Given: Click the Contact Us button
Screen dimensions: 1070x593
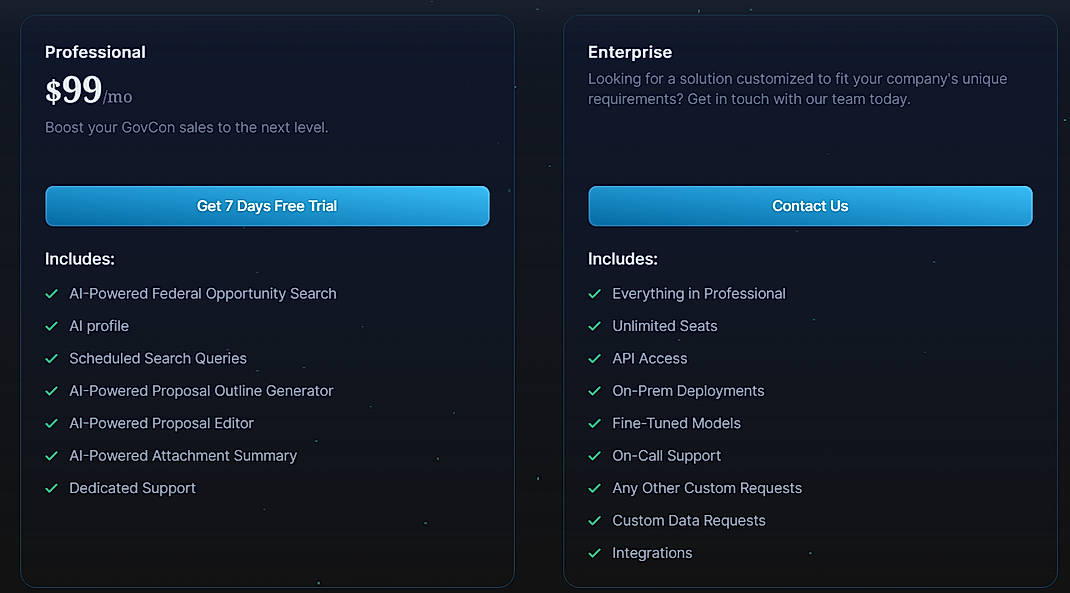Looking at the screenshot, I should pos(810,206).
